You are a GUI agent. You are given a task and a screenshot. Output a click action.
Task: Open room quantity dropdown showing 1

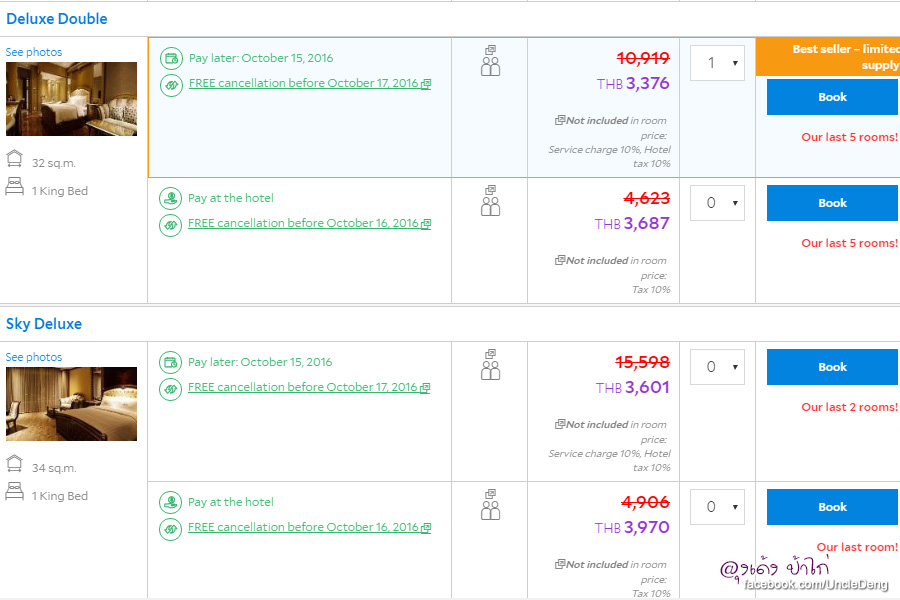point(717,63)
